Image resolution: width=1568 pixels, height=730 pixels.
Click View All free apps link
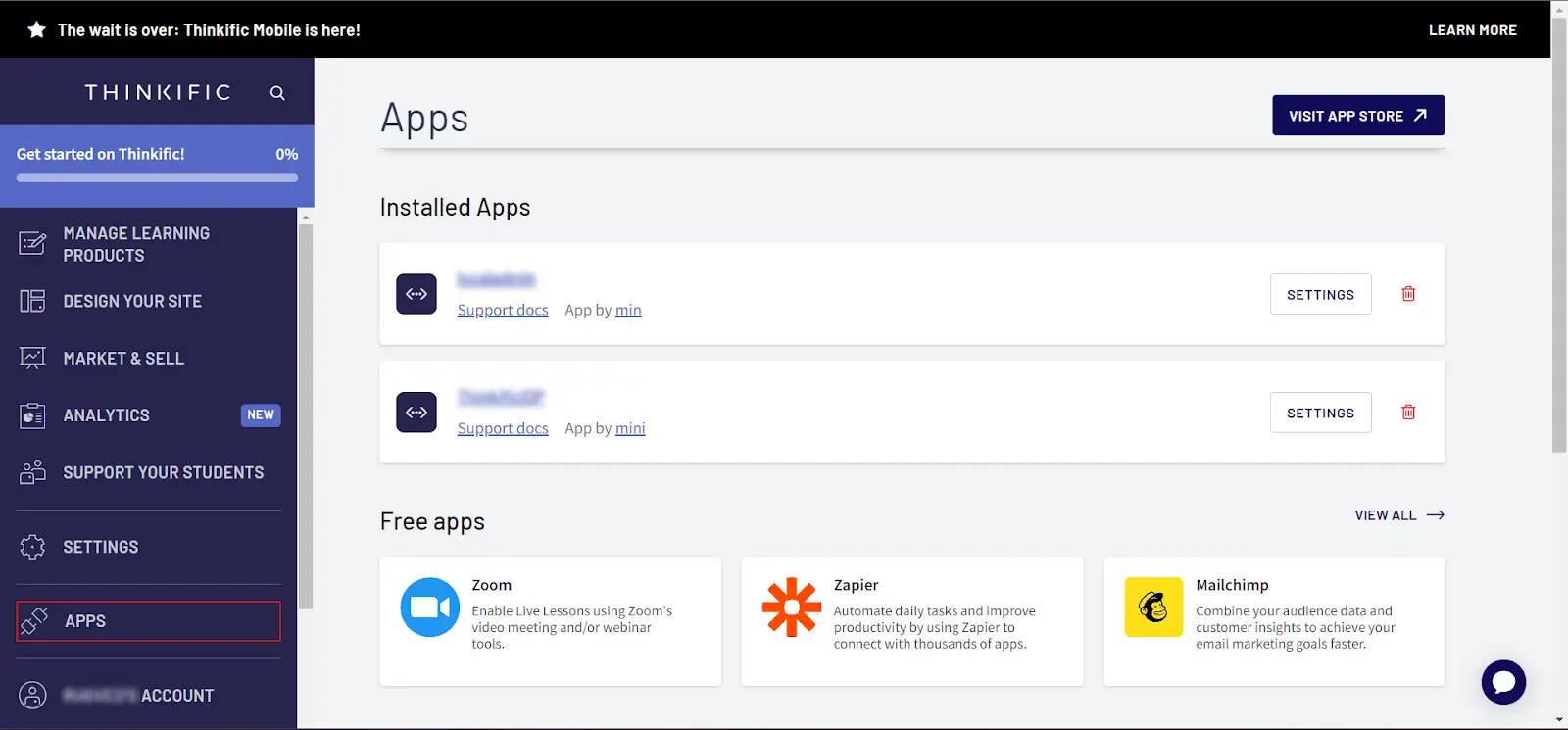pyautogui.click(x=1399, y=515)
